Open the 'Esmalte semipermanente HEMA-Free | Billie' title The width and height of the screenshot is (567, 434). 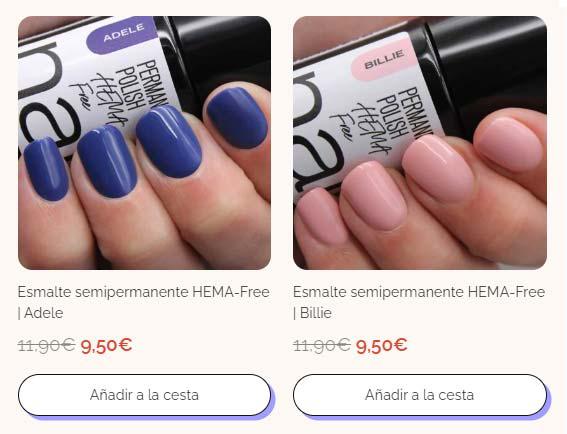(419, 302)
